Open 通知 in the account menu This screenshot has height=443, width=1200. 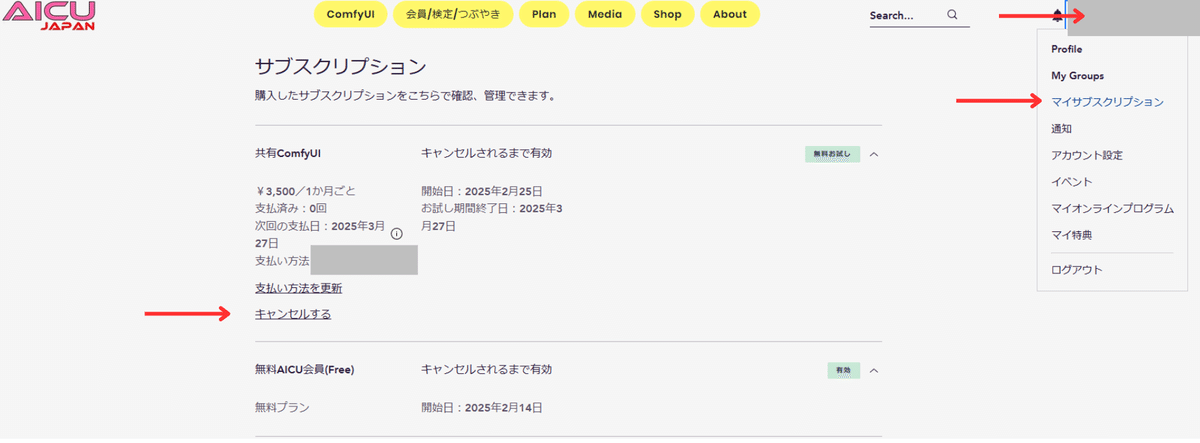coord(1062,129)
